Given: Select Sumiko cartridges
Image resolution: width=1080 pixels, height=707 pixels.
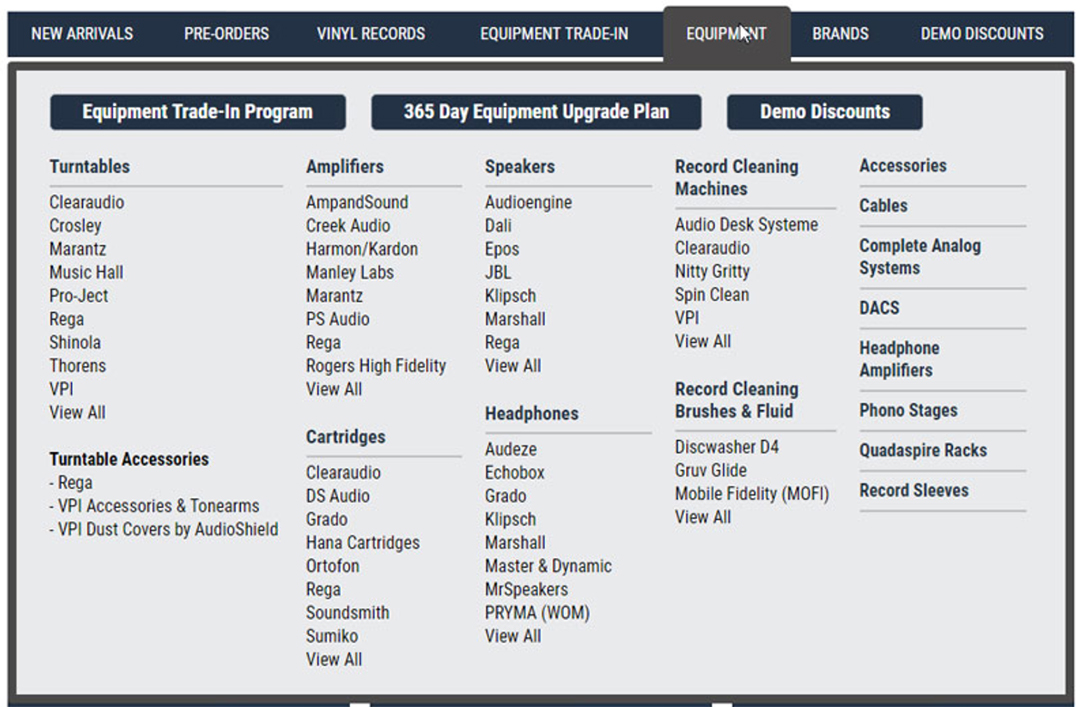Looking at the screenshot, I should coord(332,637).
